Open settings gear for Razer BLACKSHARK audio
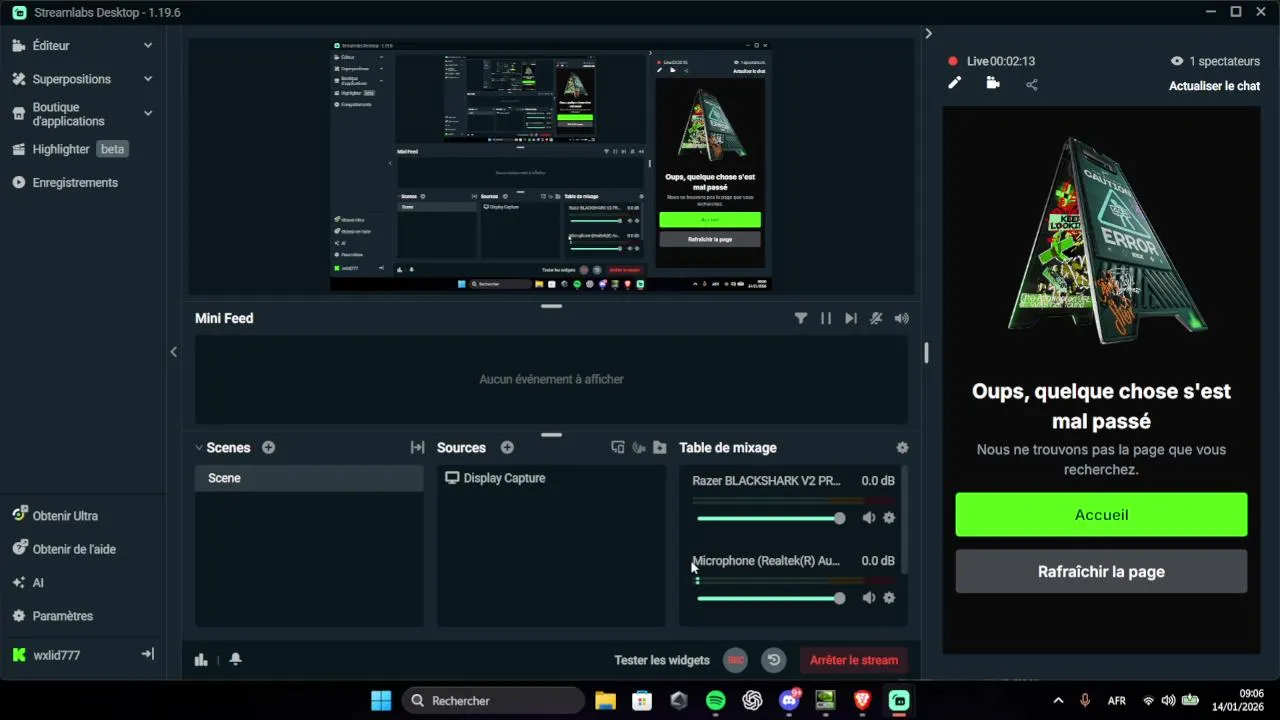The image size is (1280, 720). point(889,518)
